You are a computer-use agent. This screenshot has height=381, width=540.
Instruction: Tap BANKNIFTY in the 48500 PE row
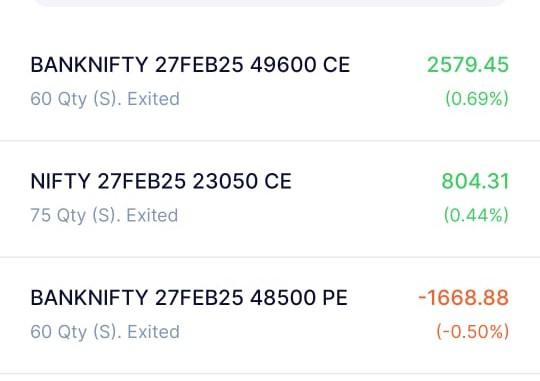[89, 298]
